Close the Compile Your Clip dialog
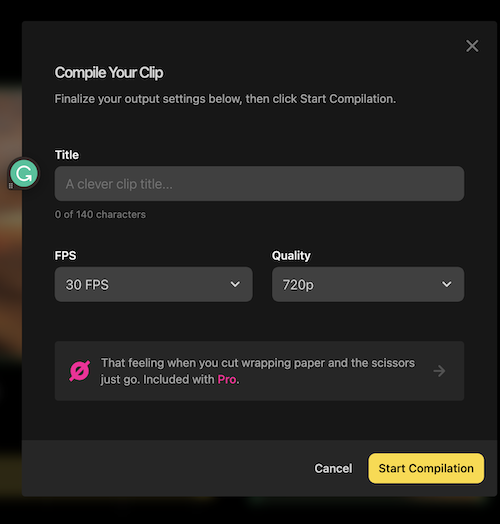Screen dimensions: 500x524 click(x=472, y=46)
